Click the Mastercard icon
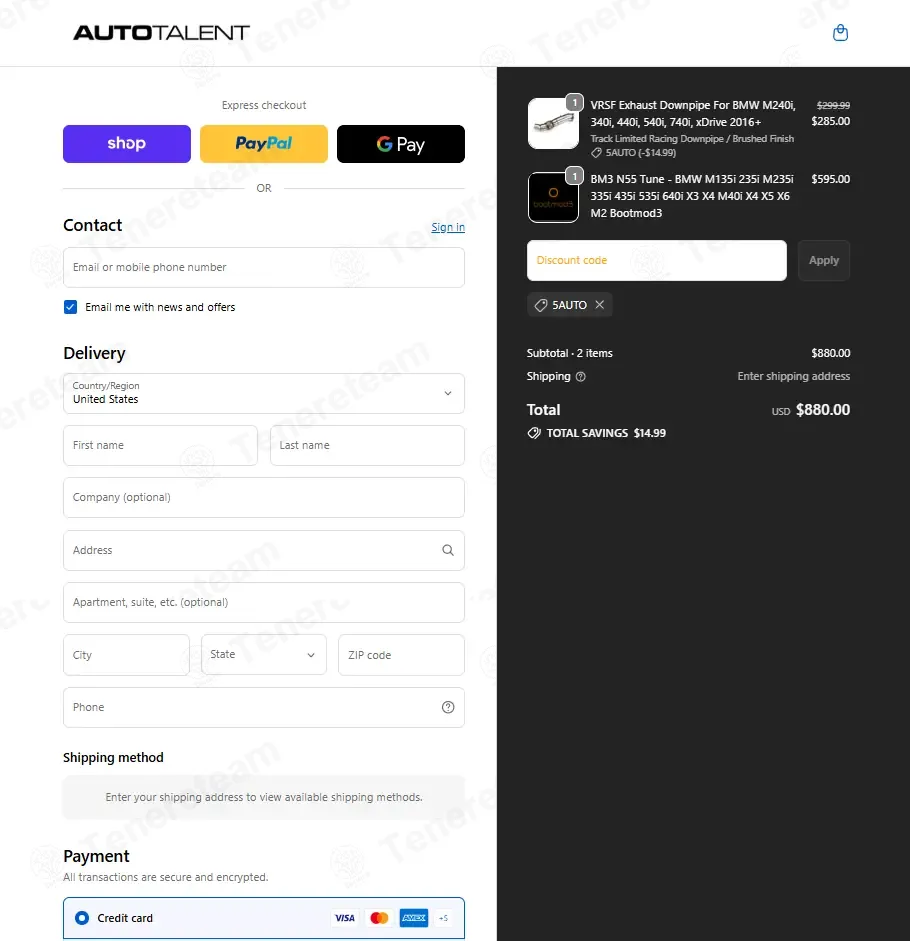 click(x=379, y=918)
